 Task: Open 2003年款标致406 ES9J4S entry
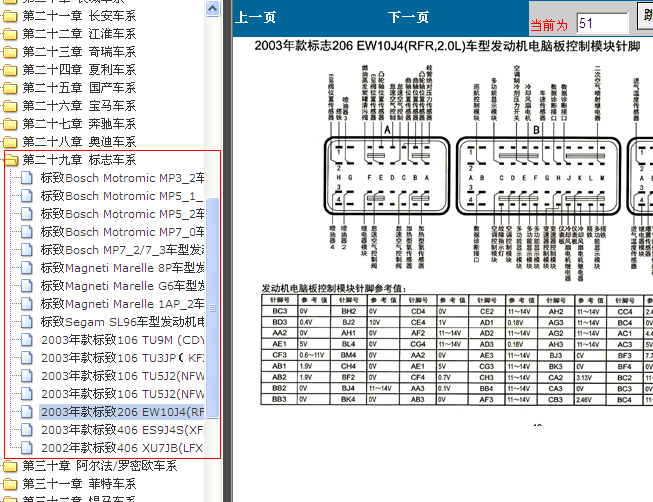point(122,430)
